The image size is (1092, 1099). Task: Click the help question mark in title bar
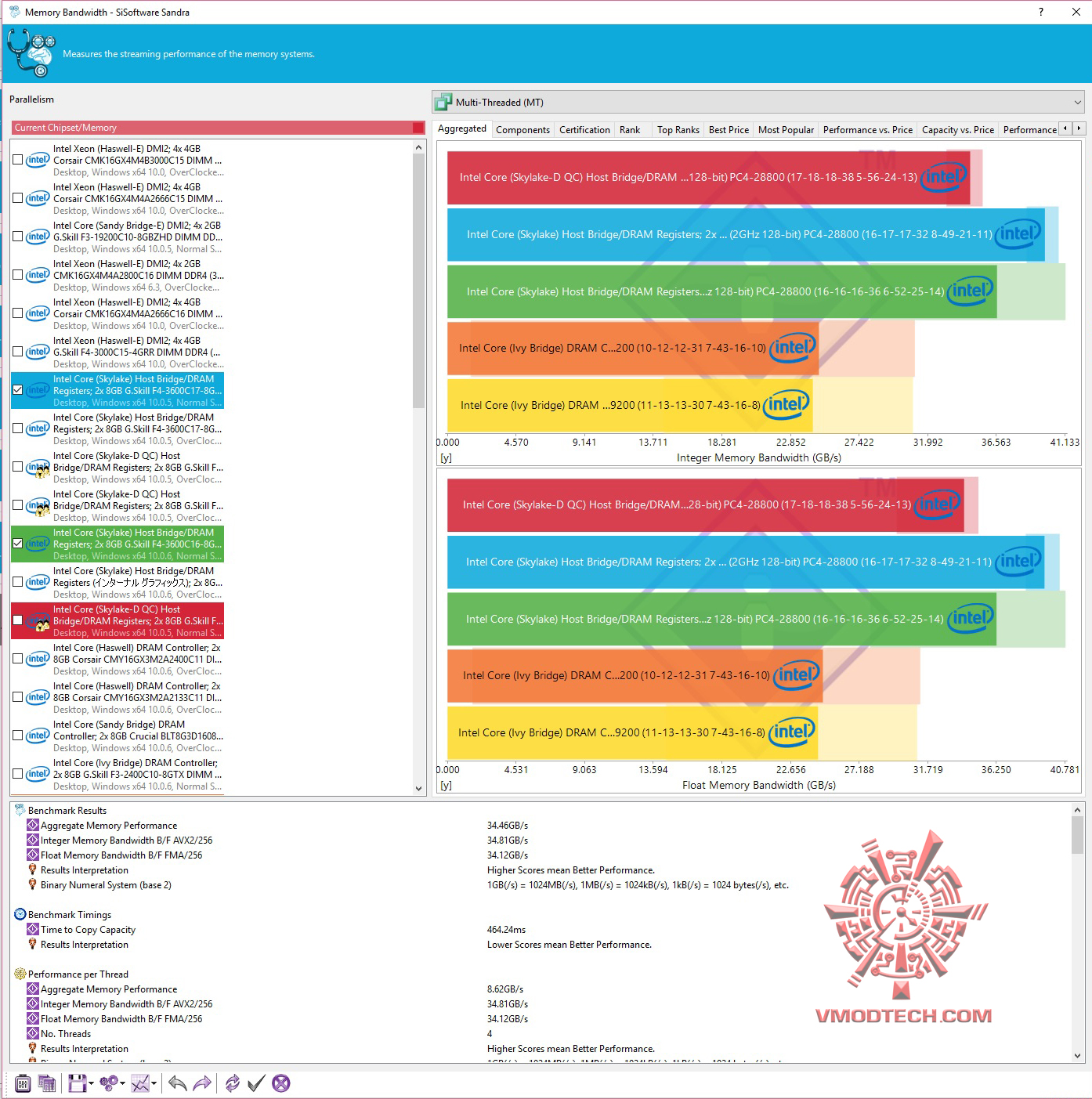[x=1040, y=12]
